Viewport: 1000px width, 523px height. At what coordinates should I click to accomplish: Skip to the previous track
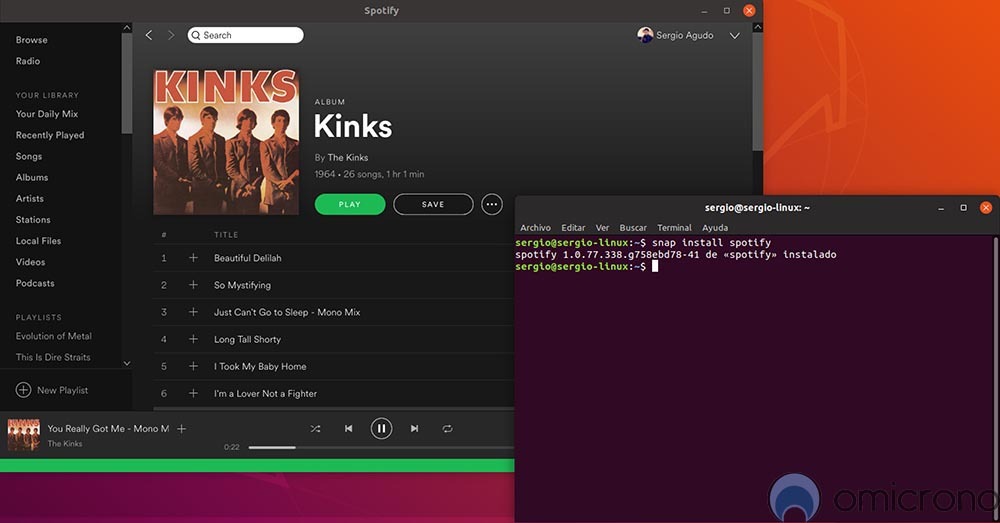pos(348,429)
